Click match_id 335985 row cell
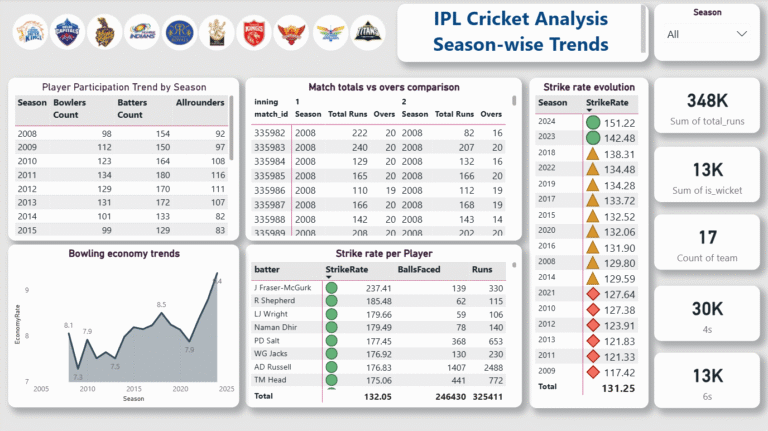 point(269,176)
